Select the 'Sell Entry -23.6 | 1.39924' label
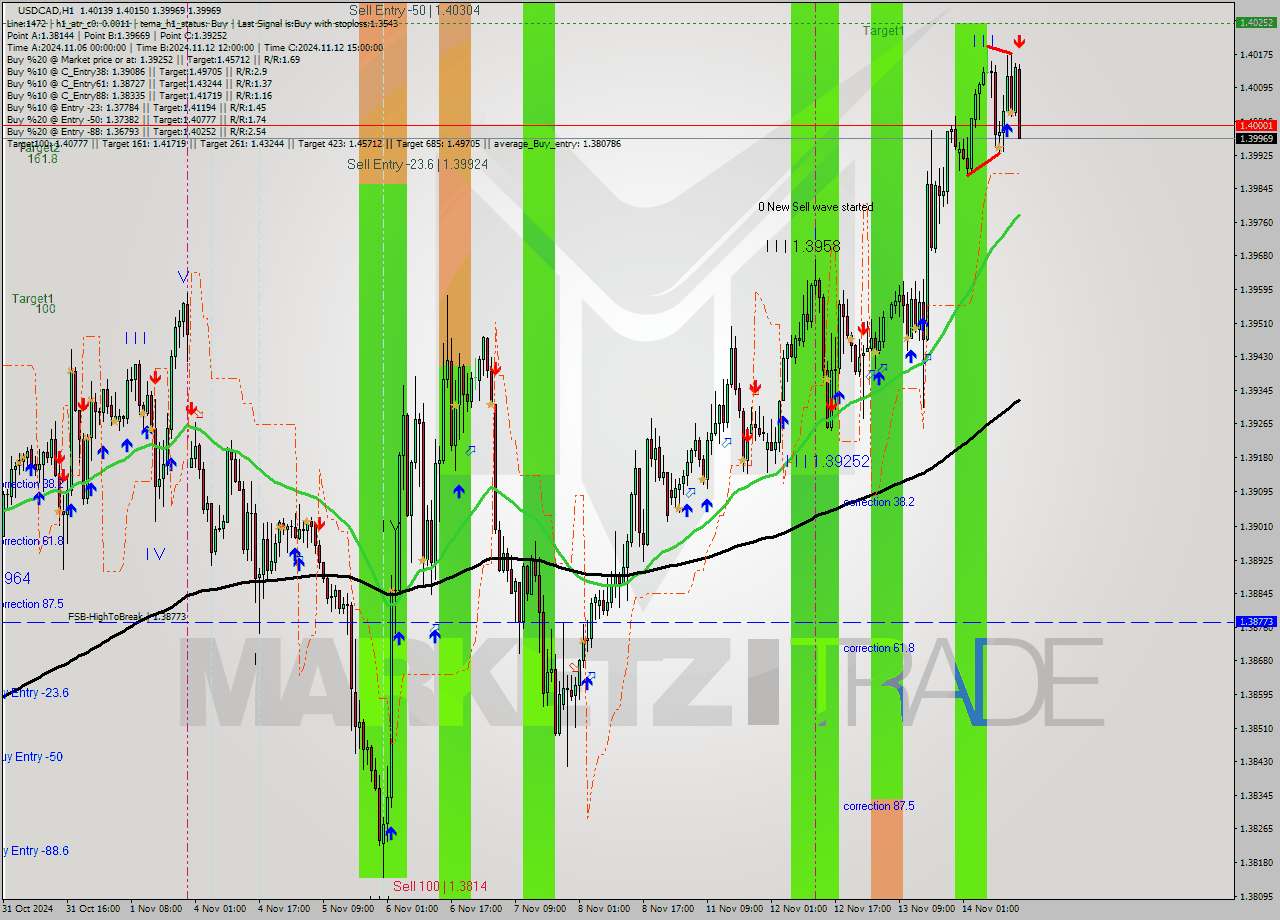The width and height of the screenshot is (1280, 920). [x=417, y=164]
